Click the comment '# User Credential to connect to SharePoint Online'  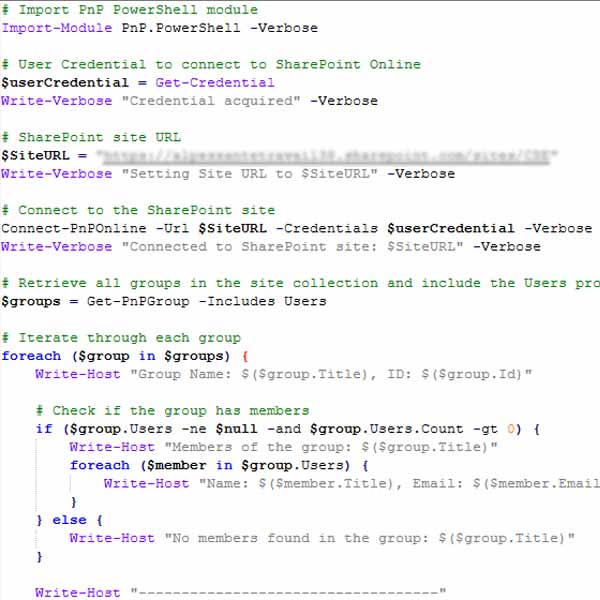coord(211,64)
